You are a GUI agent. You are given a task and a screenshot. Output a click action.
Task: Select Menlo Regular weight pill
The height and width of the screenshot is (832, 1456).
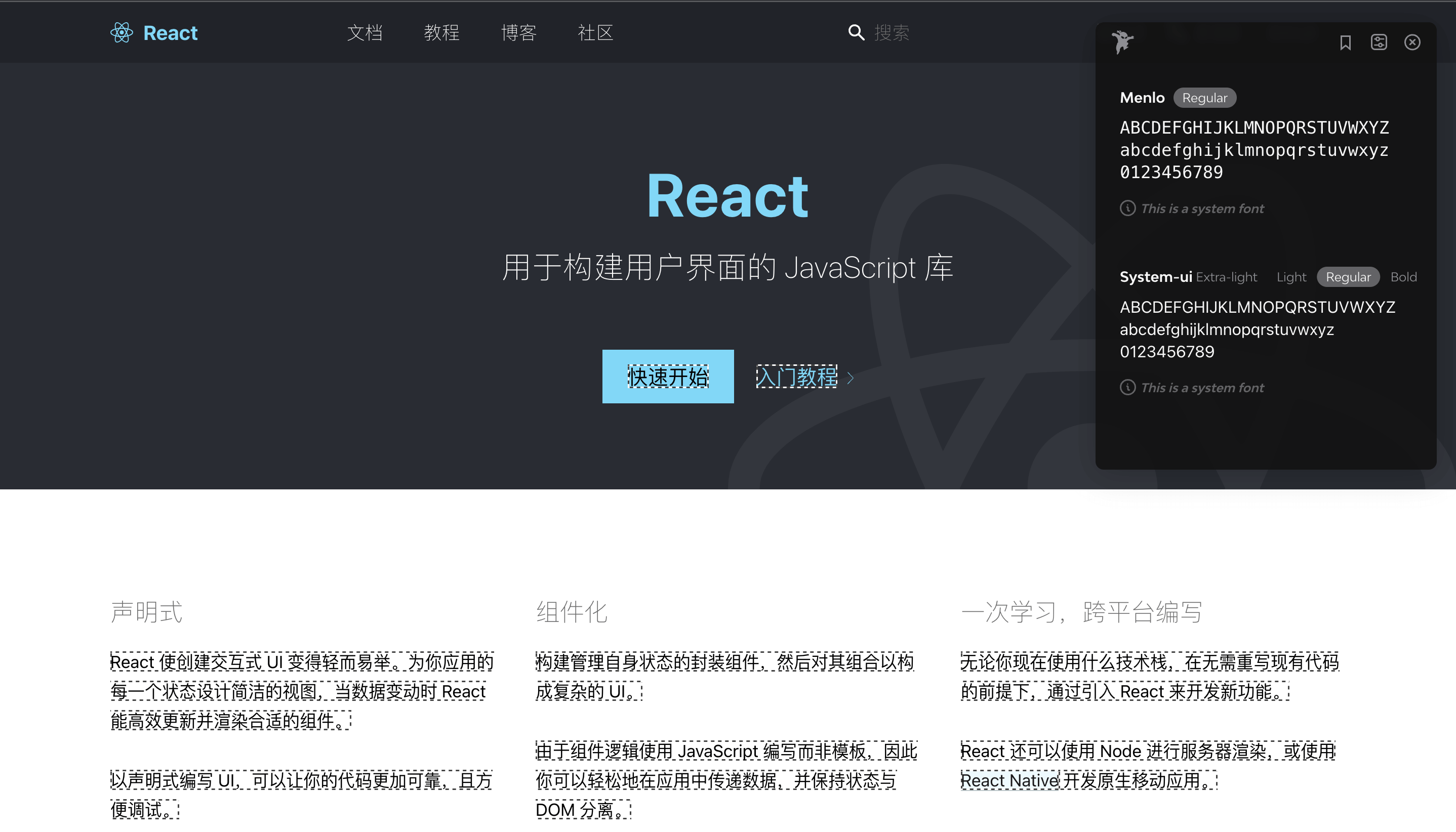(x=1204, y=98)
